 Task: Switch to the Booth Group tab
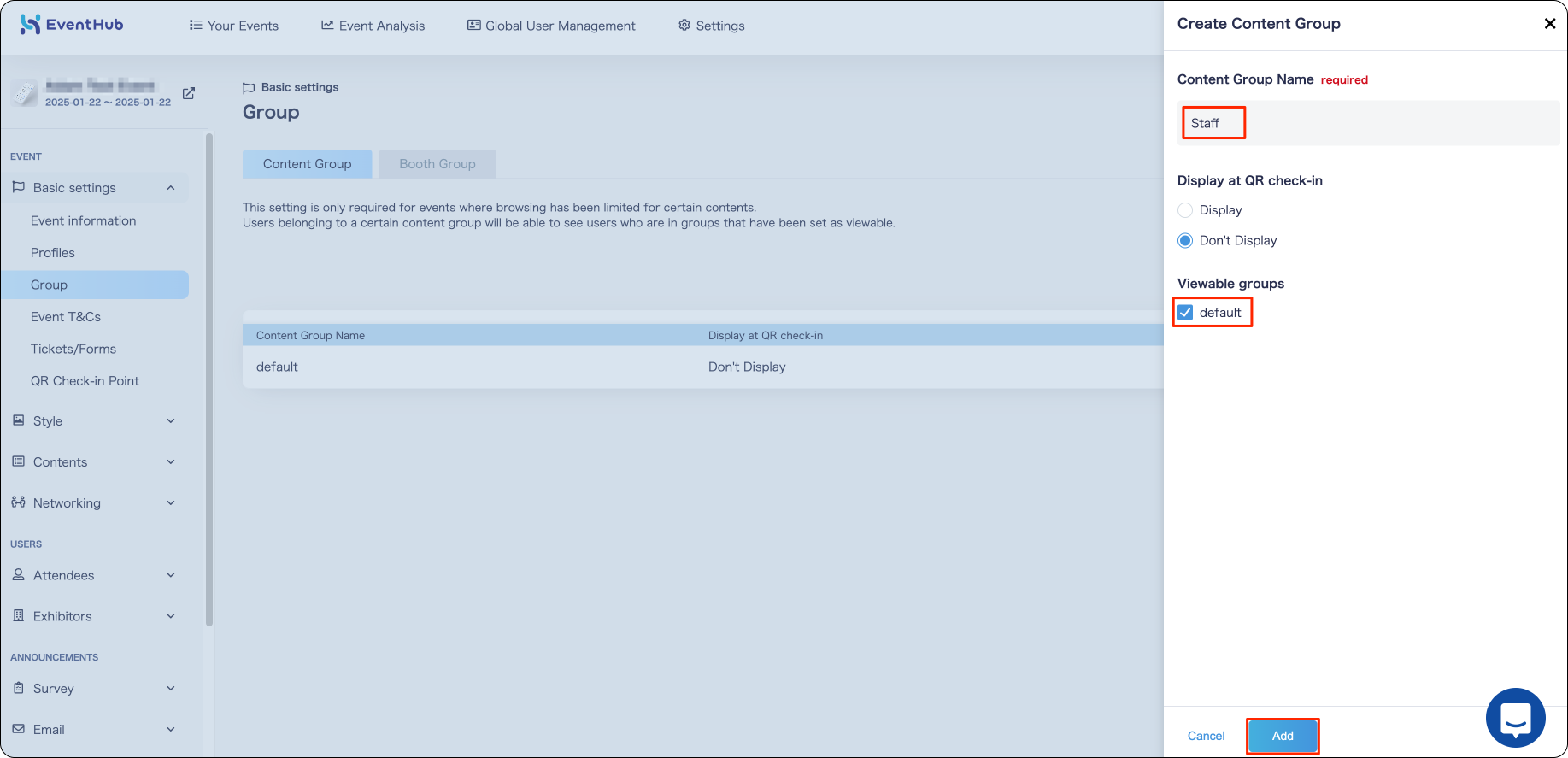click(438, 164)
